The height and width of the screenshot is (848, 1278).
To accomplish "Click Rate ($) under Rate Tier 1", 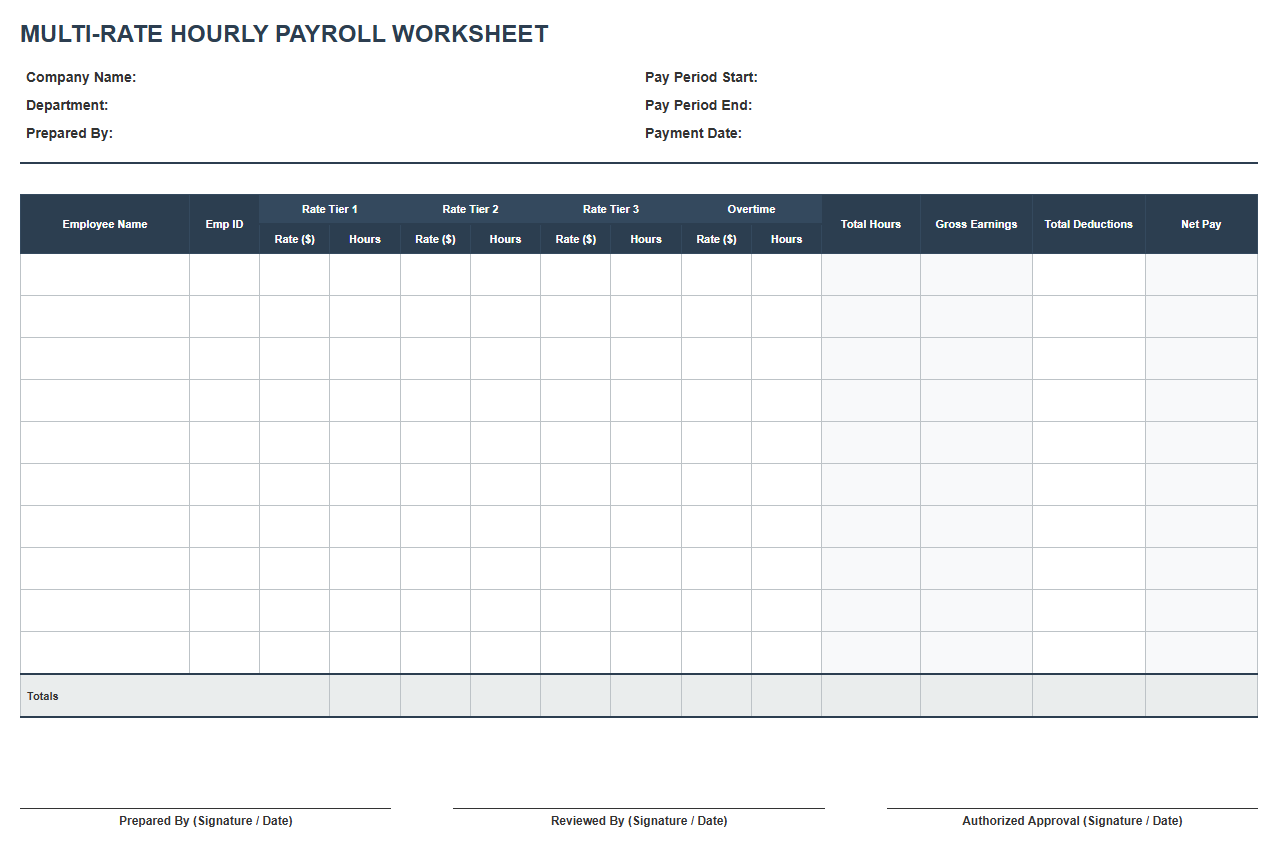I will pos(295,239).
